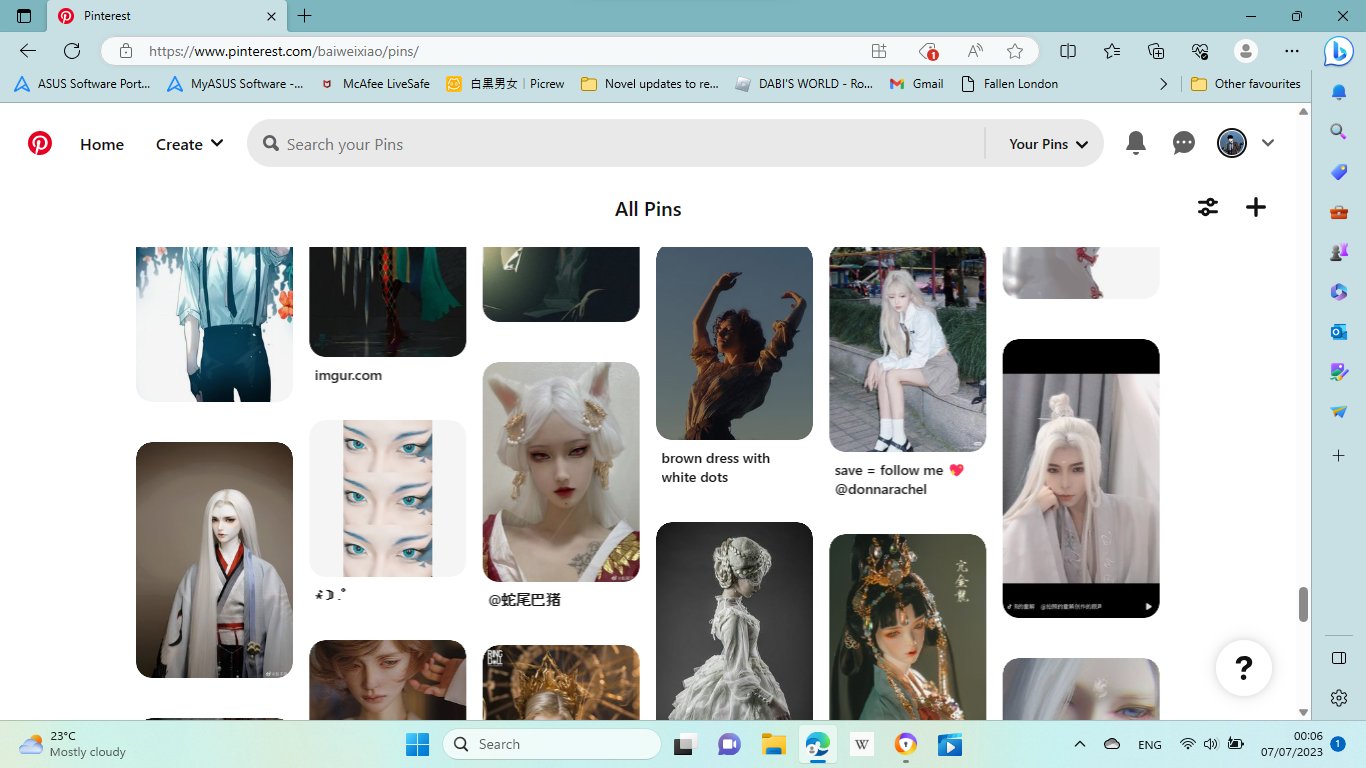1366x768 pixels.
Task: Click the Pinterest logo icon
Action: coord(40,144)
